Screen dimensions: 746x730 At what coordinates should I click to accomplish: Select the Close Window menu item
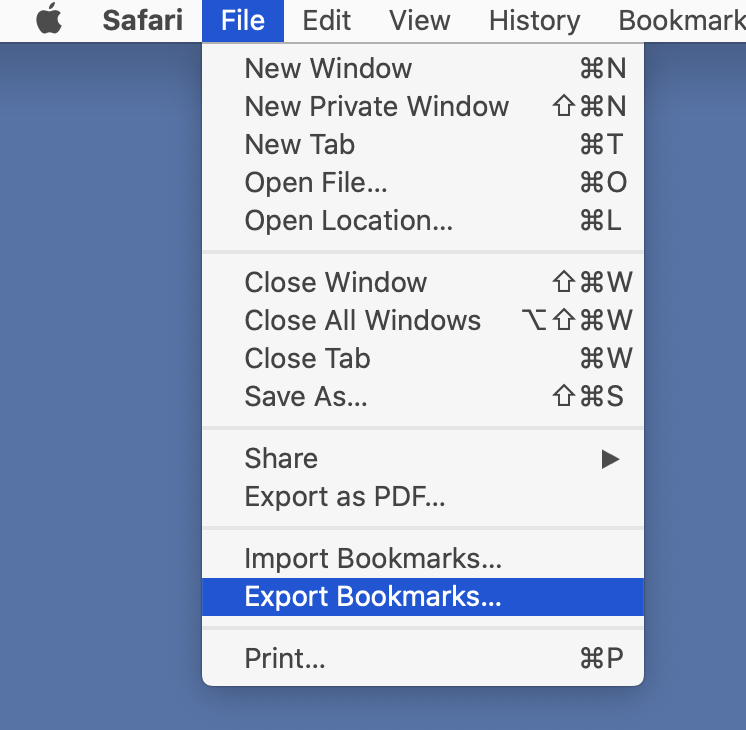point(336,282)
